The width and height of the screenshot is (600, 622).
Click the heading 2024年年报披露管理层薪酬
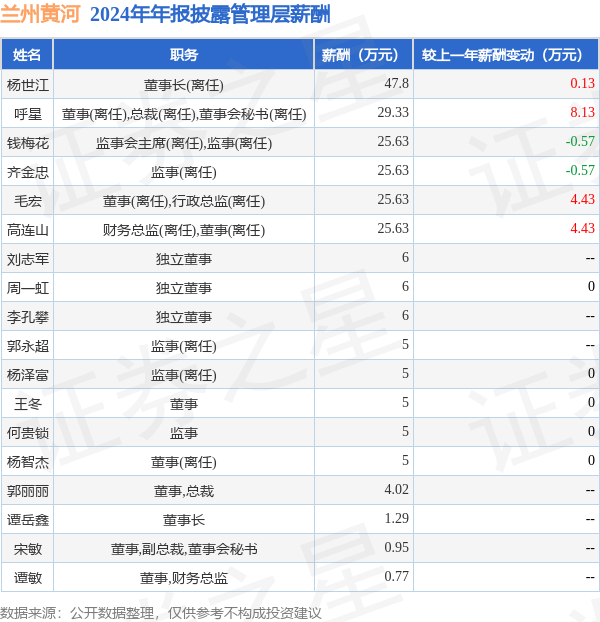click(x=210, y=15)
